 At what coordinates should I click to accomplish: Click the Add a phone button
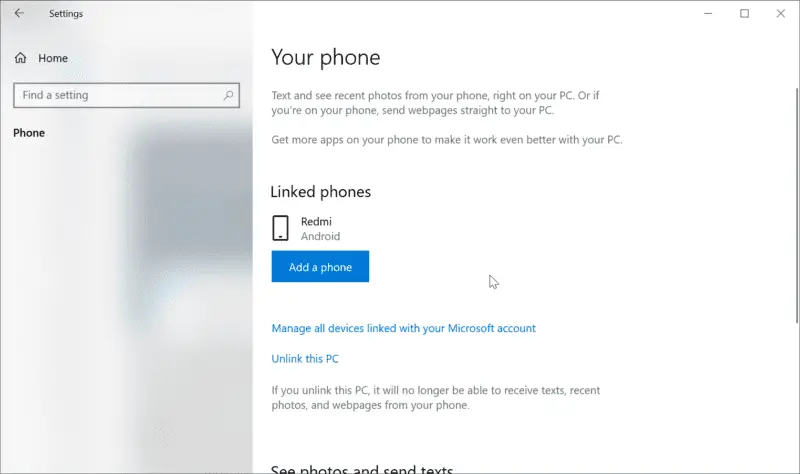pos(320,266)
